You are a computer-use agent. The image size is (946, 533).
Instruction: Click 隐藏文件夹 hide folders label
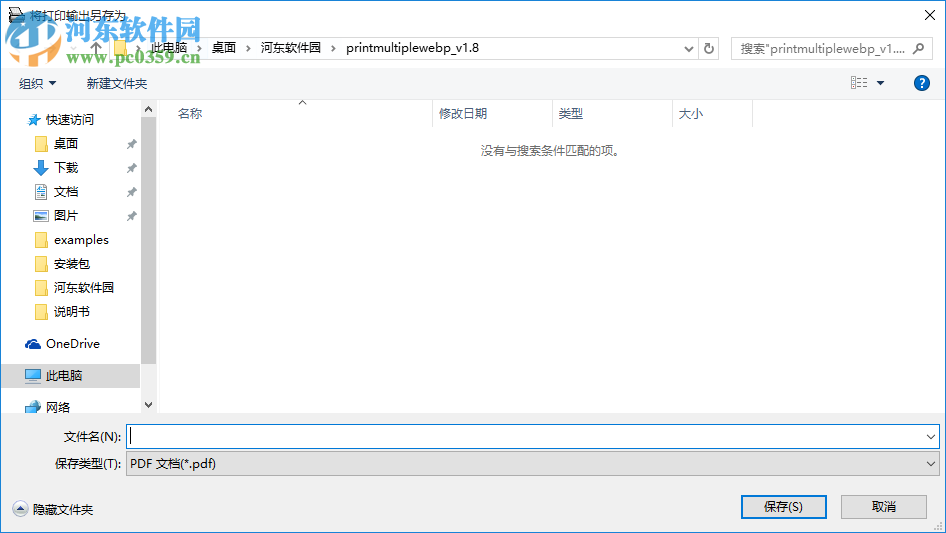coord(63,509)
